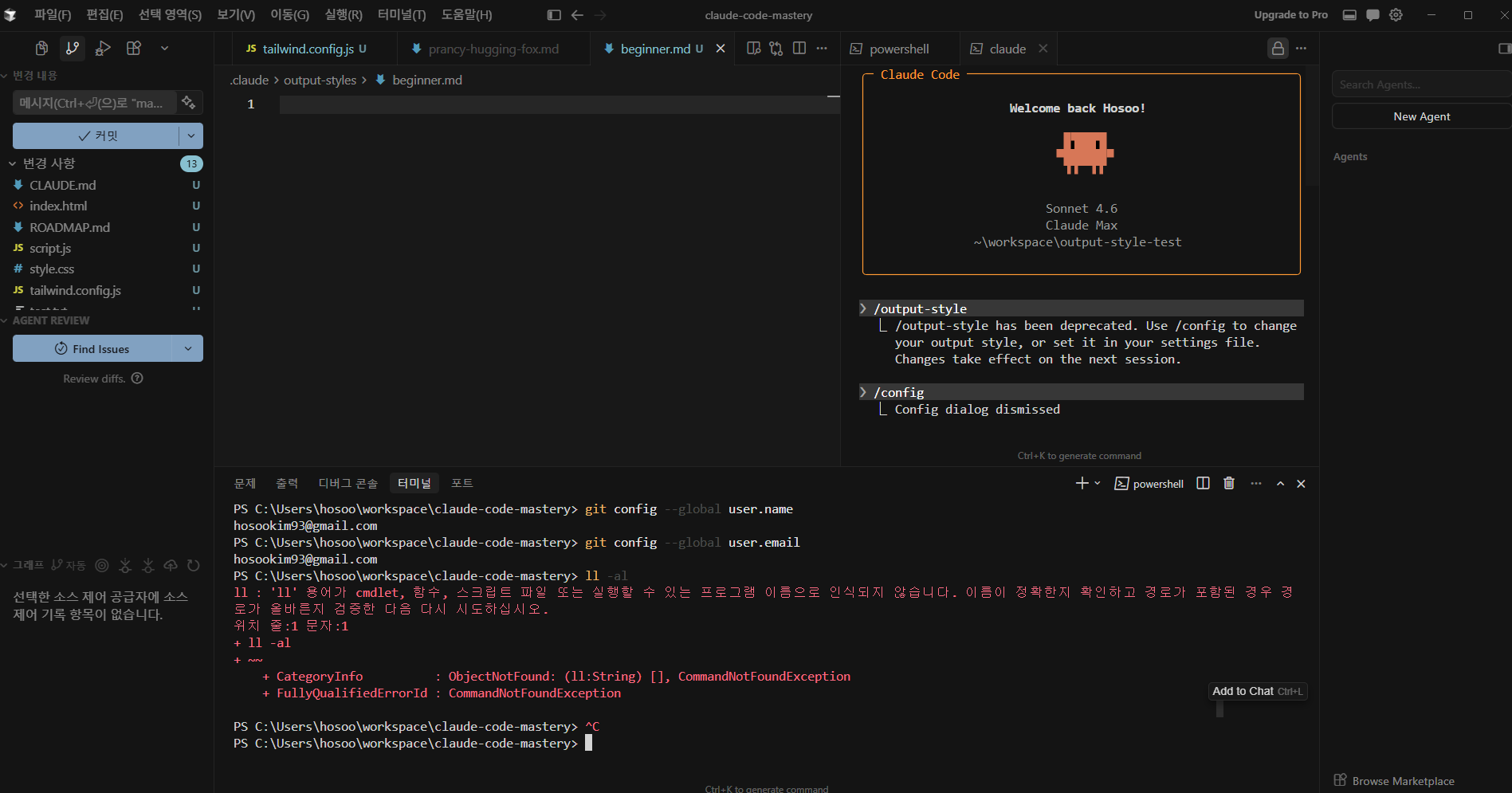The height and width of the screenshot is (793, 1512).
Task: Toggle the panel layout icon beside Upgrade to Pro
Action: coord(1349,15)
